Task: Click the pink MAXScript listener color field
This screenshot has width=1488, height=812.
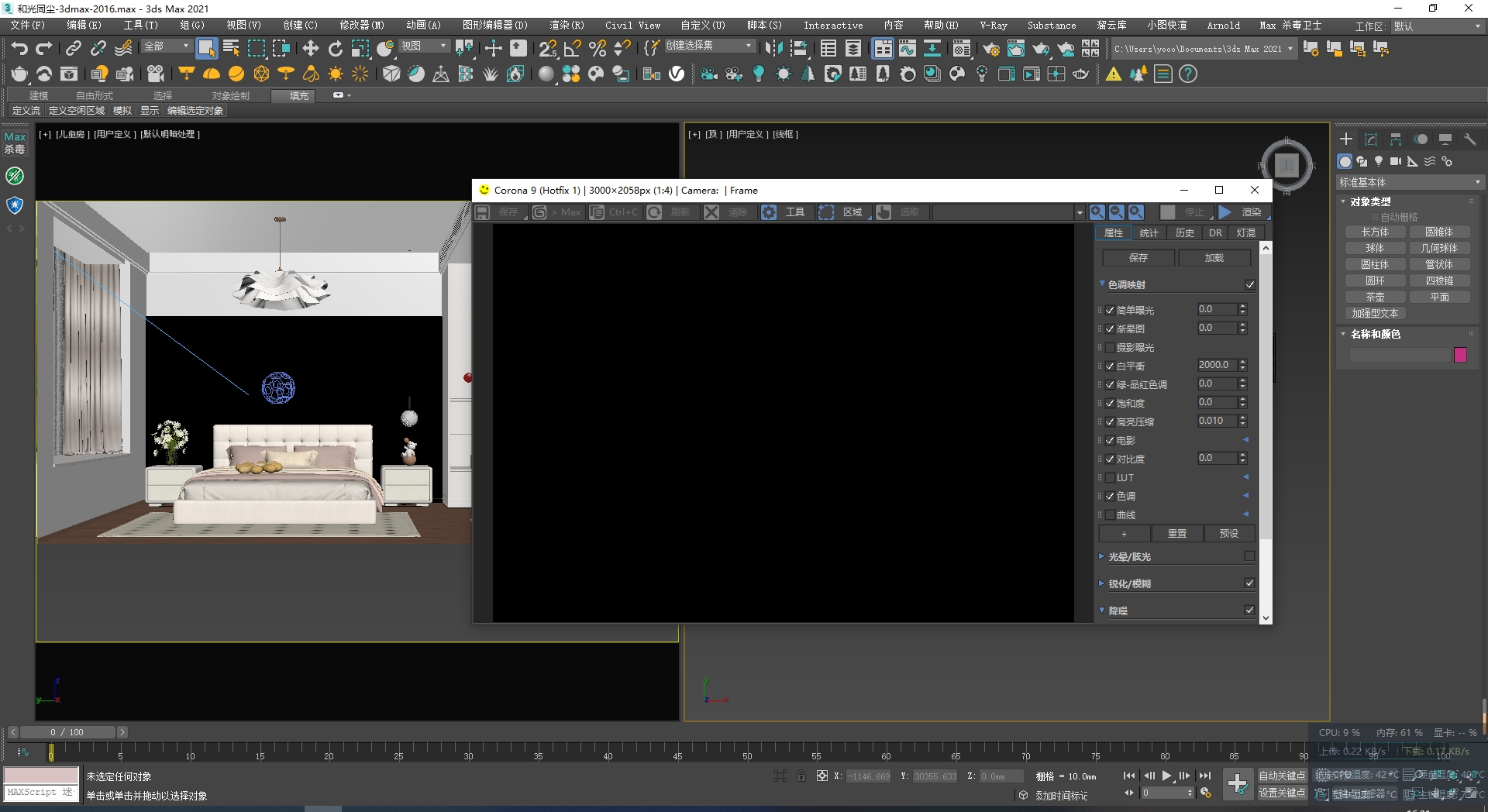Action: [41, 776]
